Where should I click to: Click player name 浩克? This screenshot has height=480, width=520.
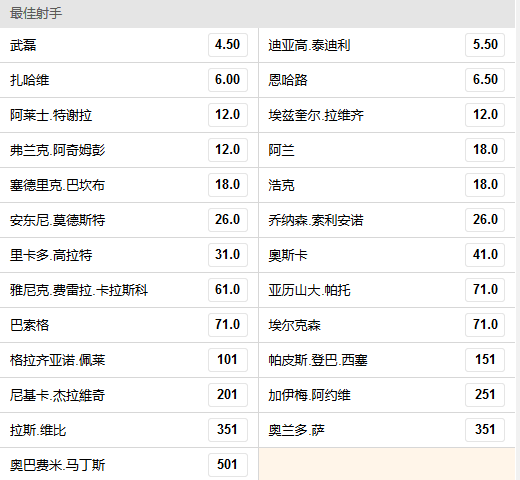click(281, 185)
